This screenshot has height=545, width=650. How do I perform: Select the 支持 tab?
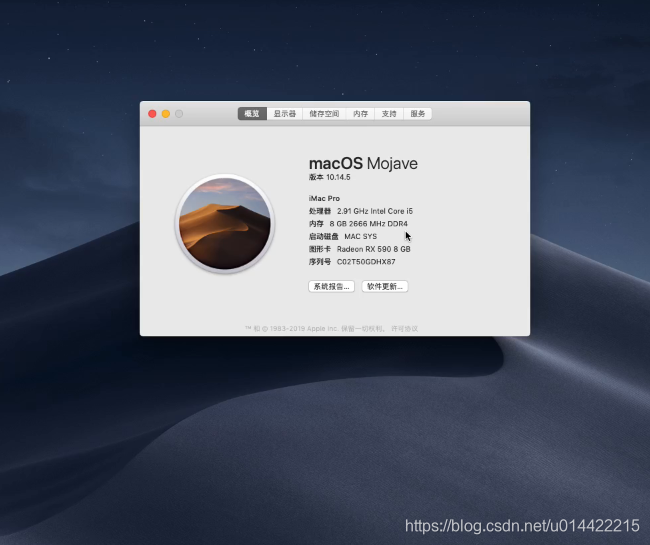click(x=389, y=114)
